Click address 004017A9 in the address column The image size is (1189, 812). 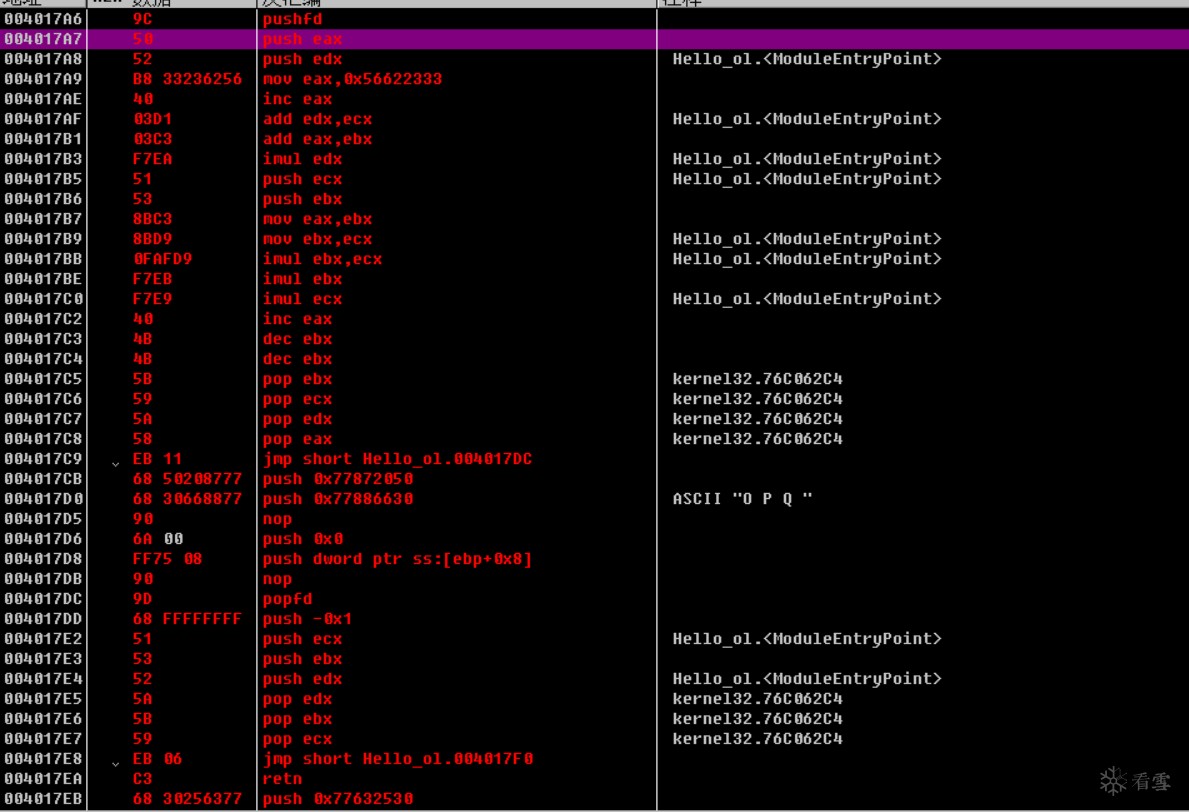point(45,79)
